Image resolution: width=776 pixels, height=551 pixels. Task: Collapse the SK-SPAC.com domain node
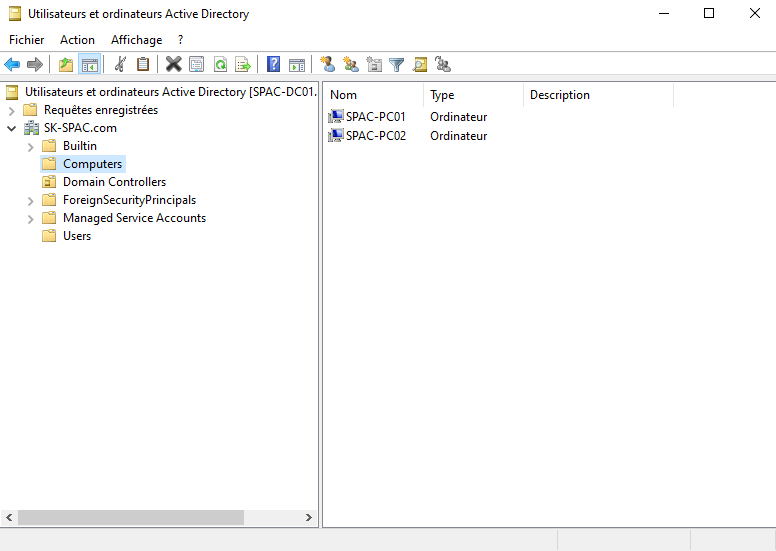[x=12, y=129]
